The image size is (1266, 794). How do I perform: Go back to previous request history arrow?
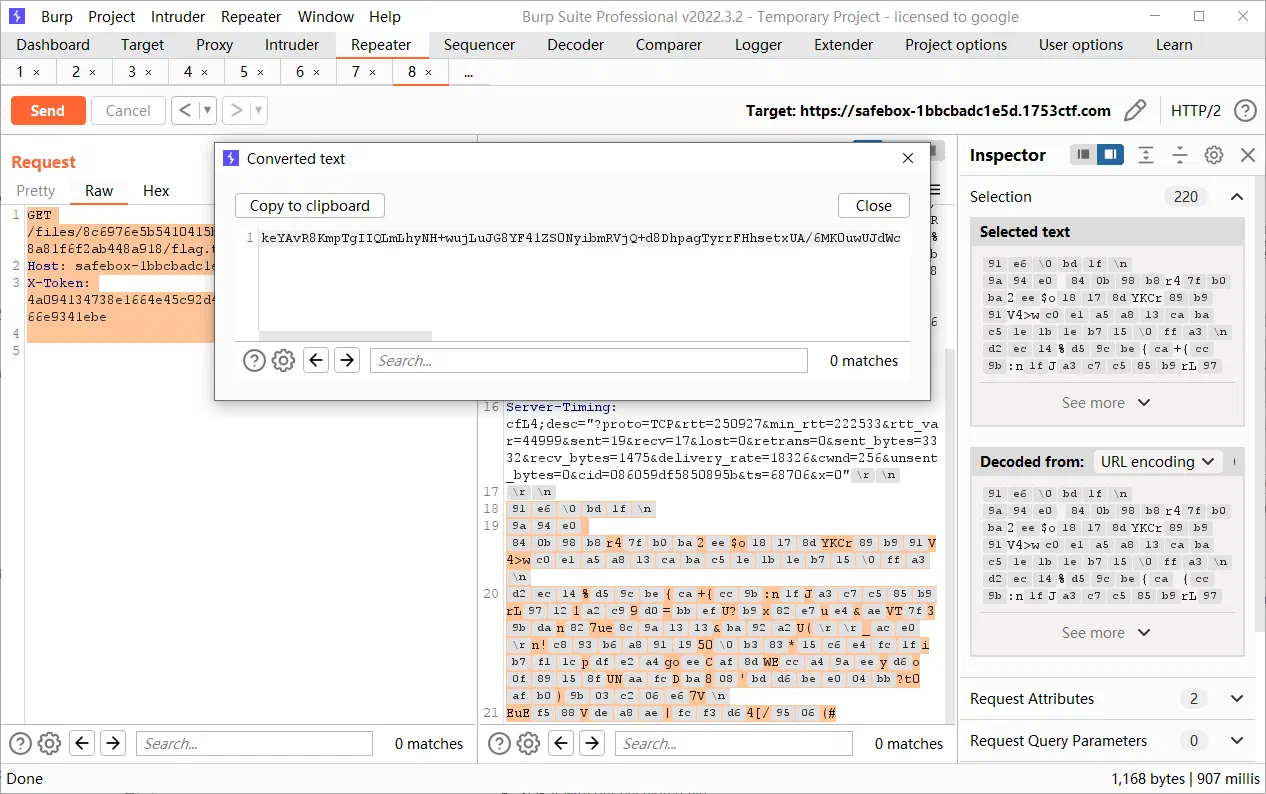click(x=184, y=110)
